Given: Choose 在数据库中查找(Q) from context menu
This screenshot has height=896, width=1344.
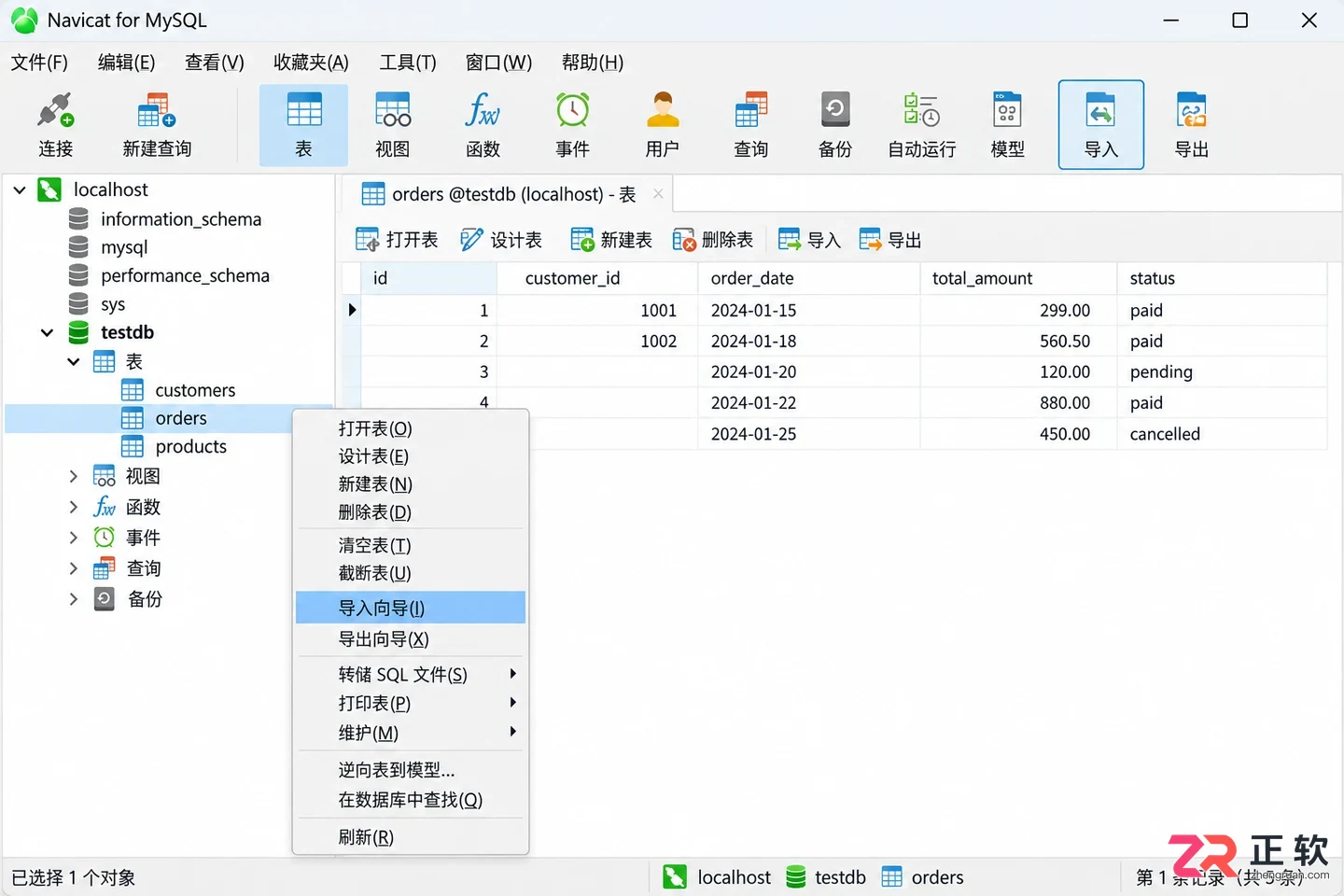Looking at the screenshot, I should click(411, 800).
